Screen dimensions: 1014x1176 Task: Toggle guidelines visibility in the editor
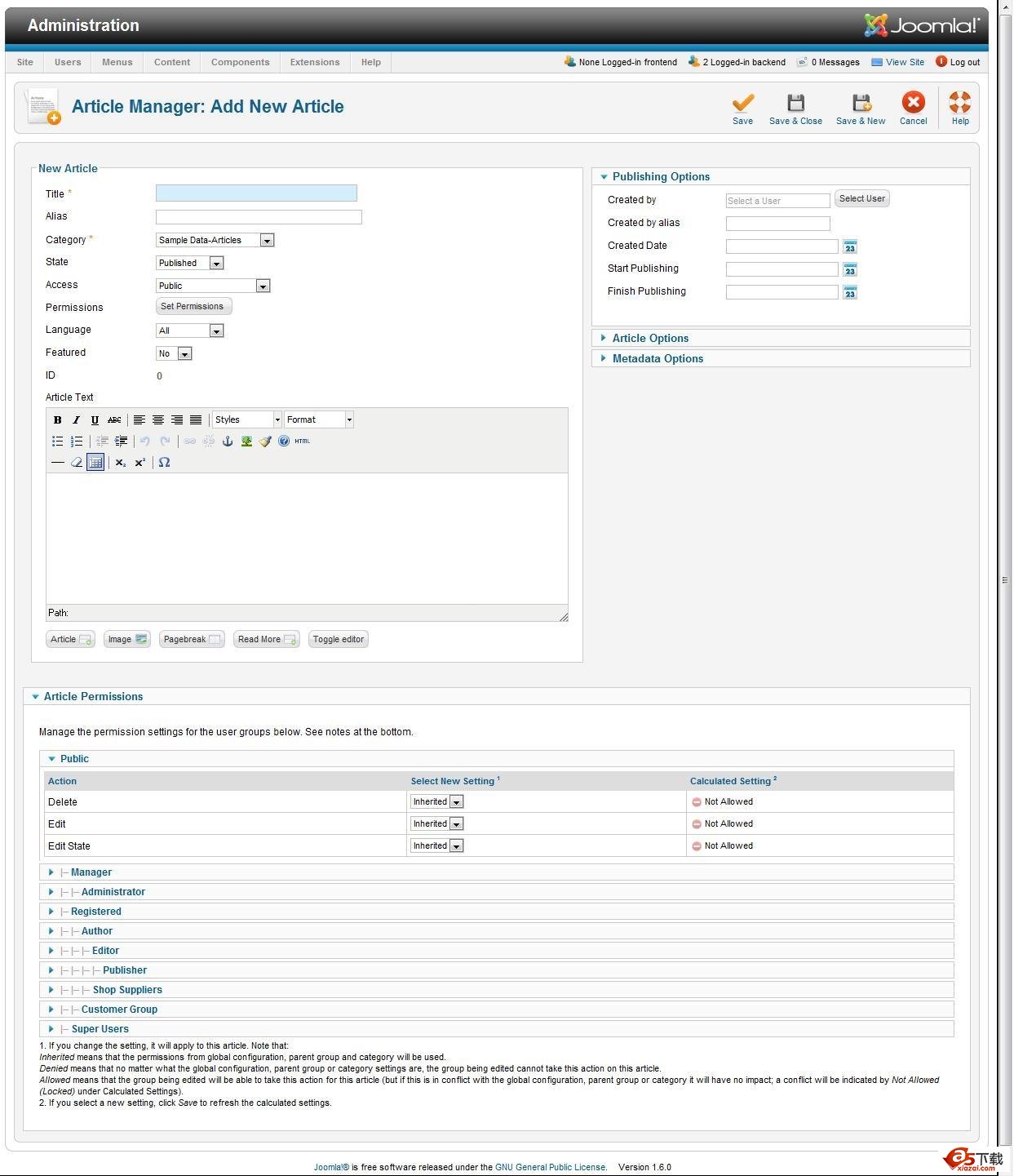pos(95,462)
